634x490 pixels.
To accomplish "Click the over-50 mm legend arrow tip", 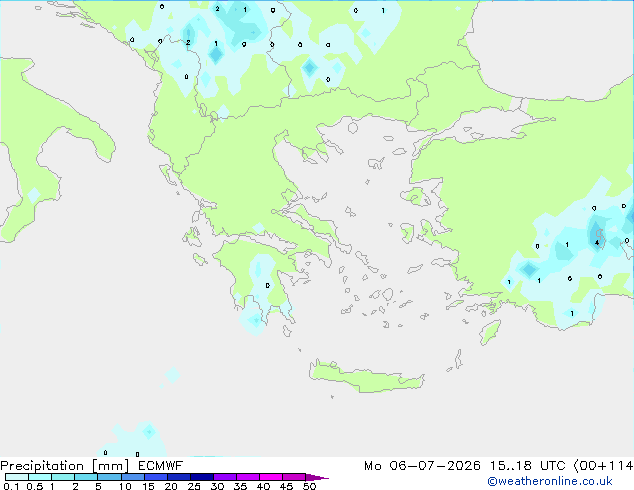I will click(x=317, y=477).
